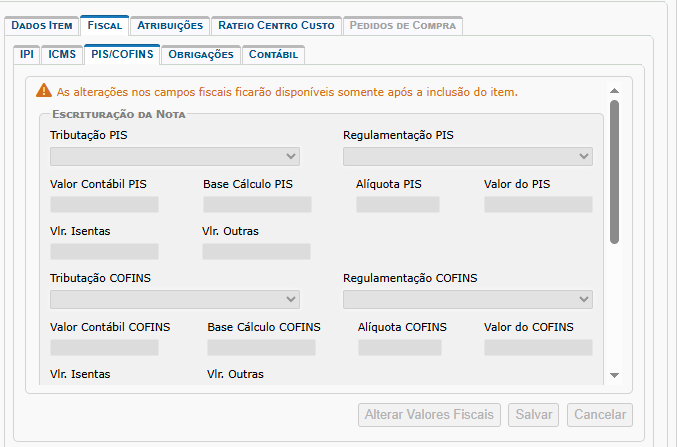Select the Atribuições tab

pyautogui.click(x=169, y=25)
